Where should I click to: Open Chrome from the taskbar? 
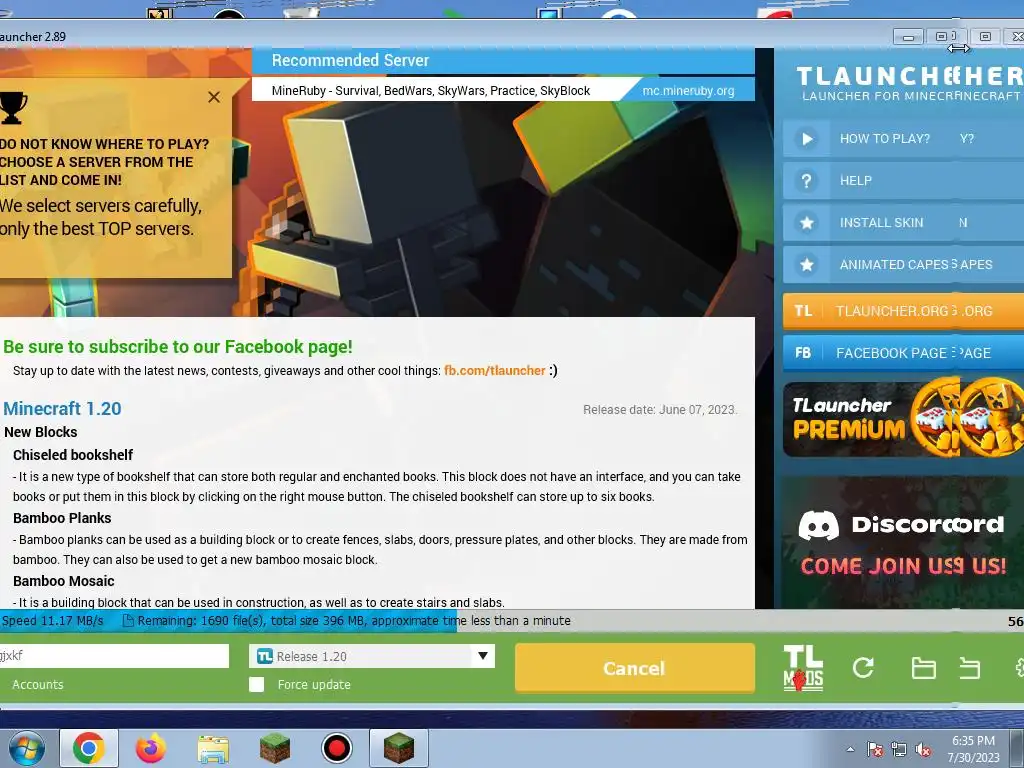(89, 748)
